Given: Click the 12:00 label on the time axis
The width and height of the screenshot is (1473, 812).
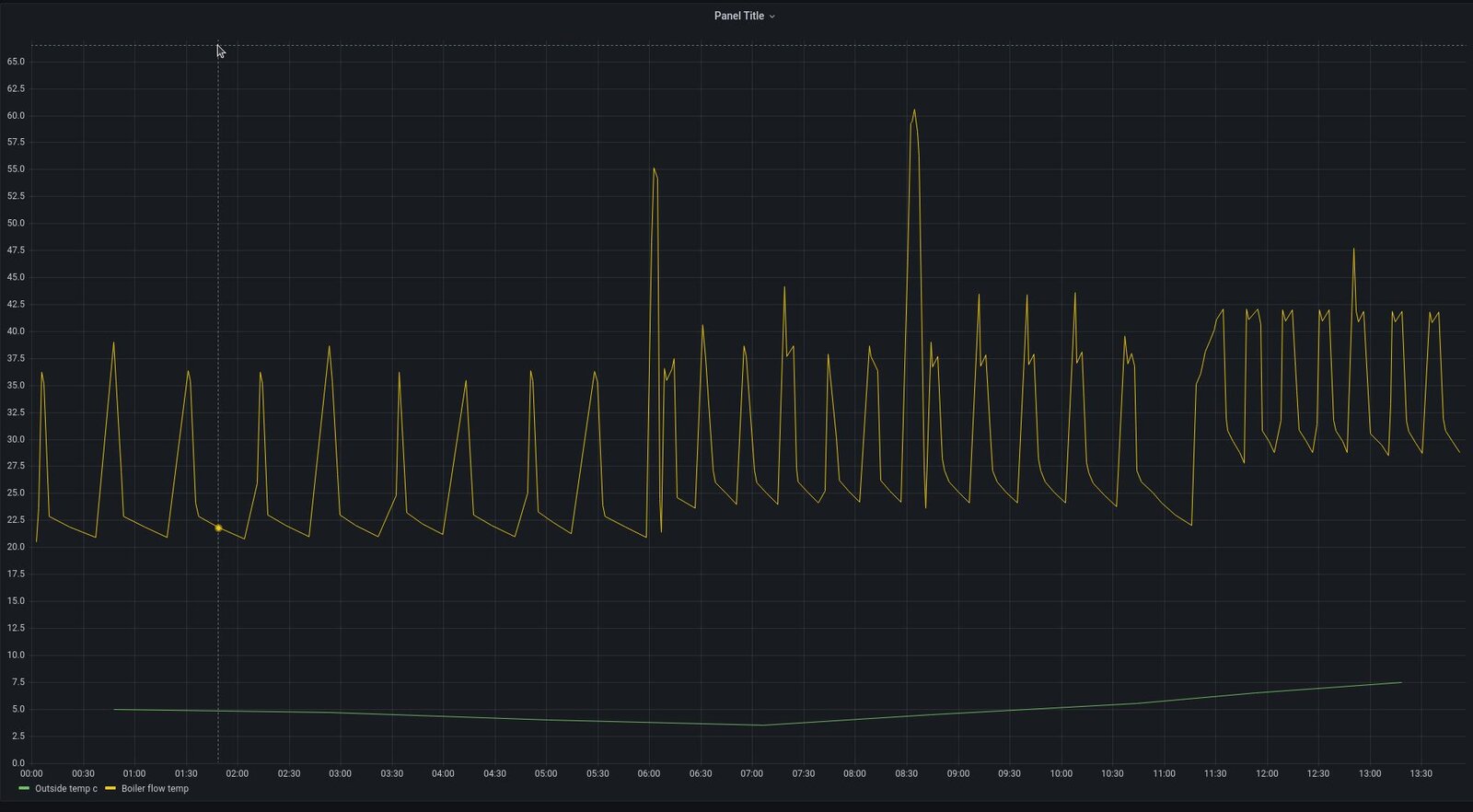Looking at the screenshot, I should 1267,773.
